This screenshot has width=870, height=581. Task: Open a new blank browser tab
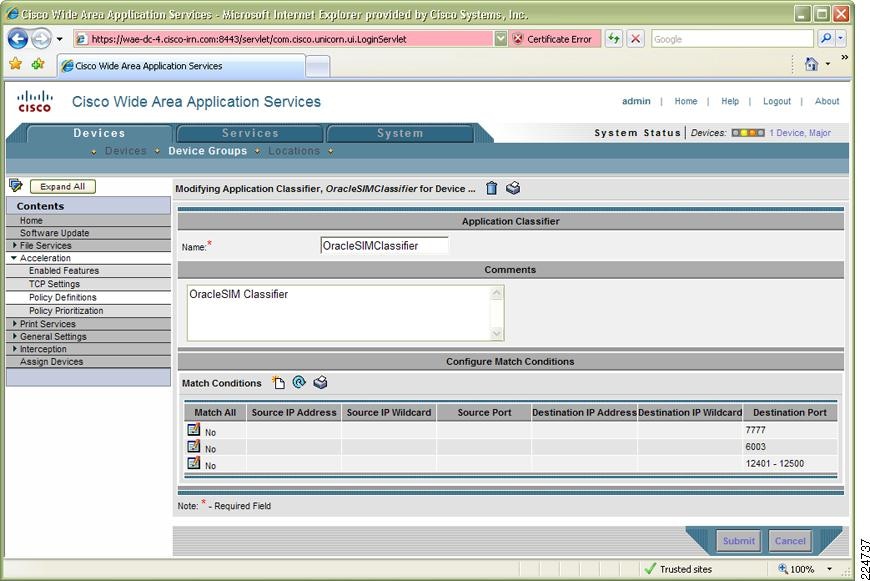(x=318, y=67)
